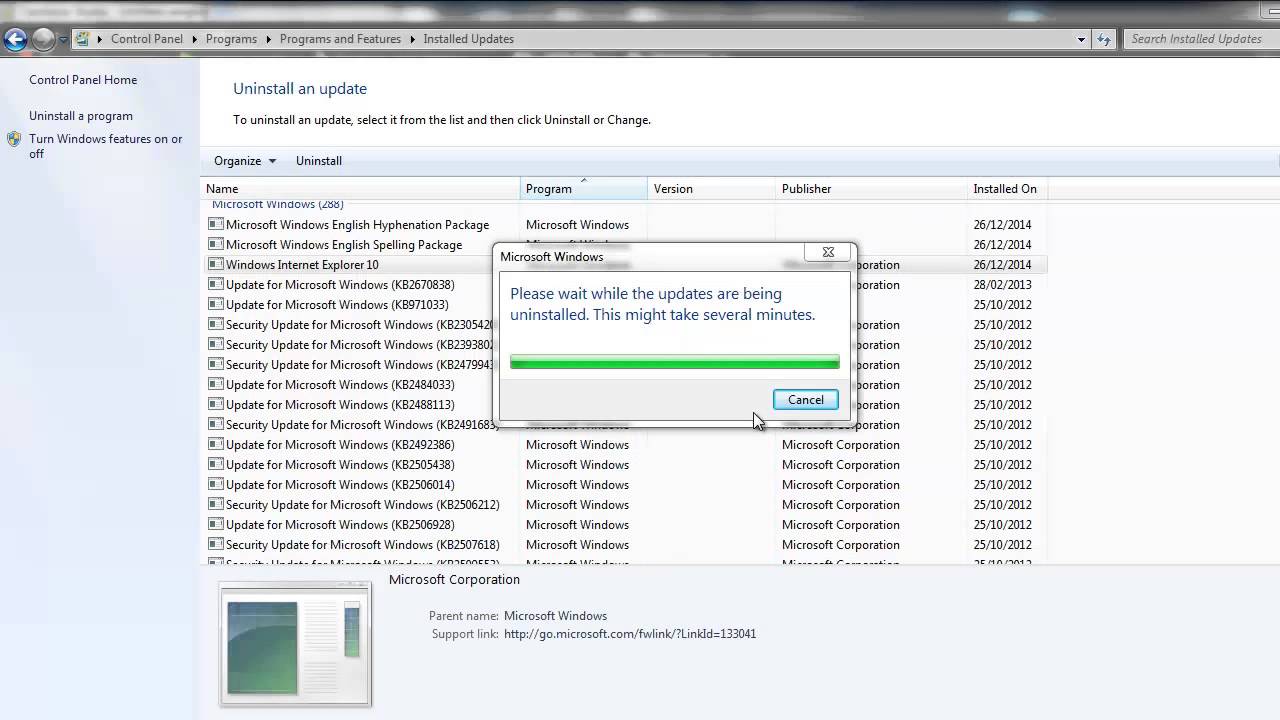
Task: Select Control Panel in the breadcrumb
Action: [147, 39]
